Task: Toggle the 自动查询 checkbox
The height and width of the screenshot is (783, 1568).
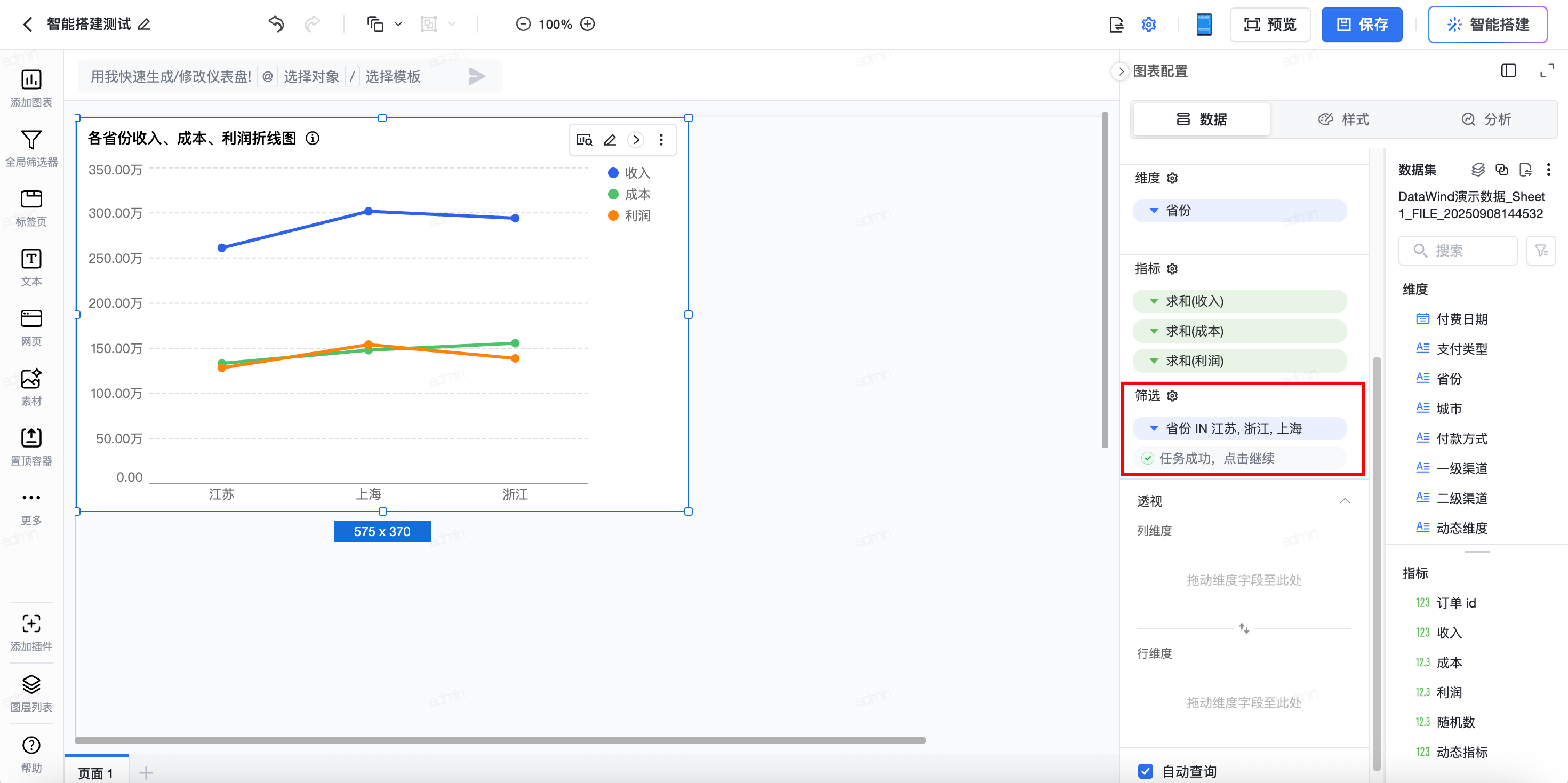Action: pos(1146,771)
